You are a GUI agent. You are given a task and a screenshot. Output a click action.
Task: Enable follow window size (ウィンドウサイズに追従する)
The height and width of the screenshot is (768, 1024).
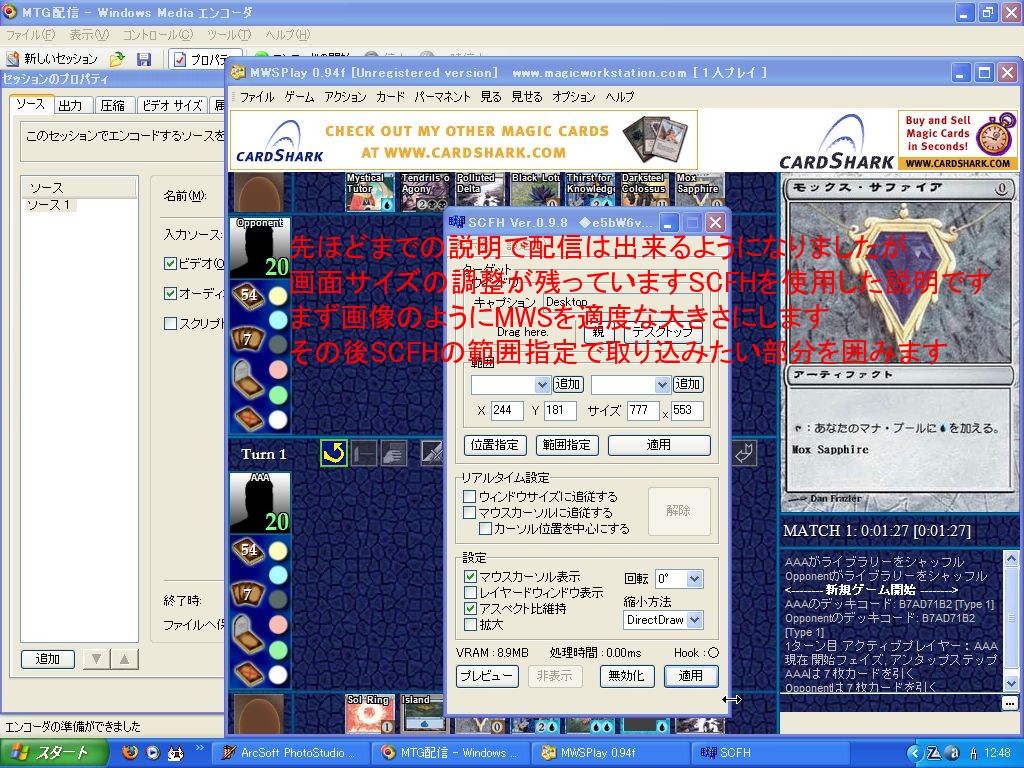[469, 497]
